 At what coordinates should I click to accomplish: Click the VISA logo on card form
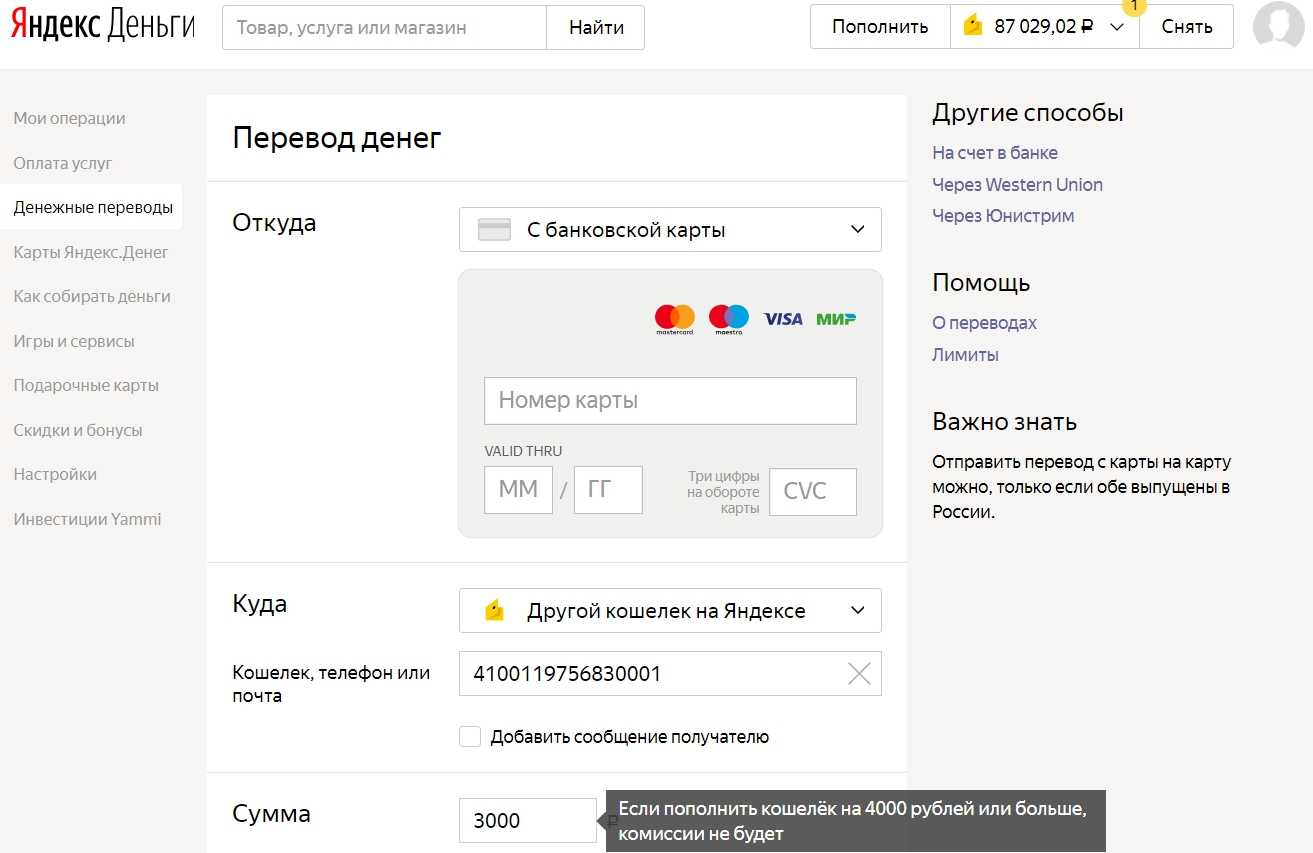pyautogui.click(x=783, y=319)
